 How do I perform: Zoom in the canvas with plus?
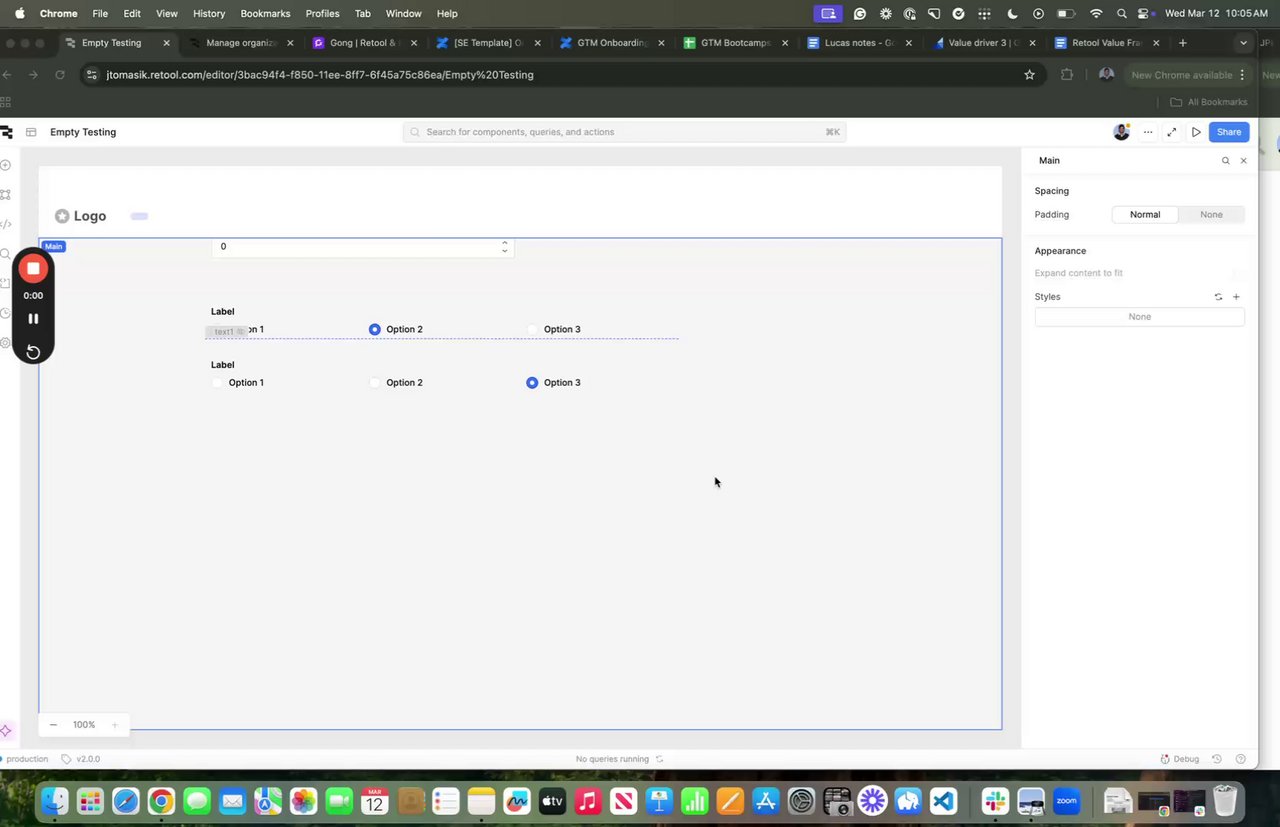tap(114, 725)
